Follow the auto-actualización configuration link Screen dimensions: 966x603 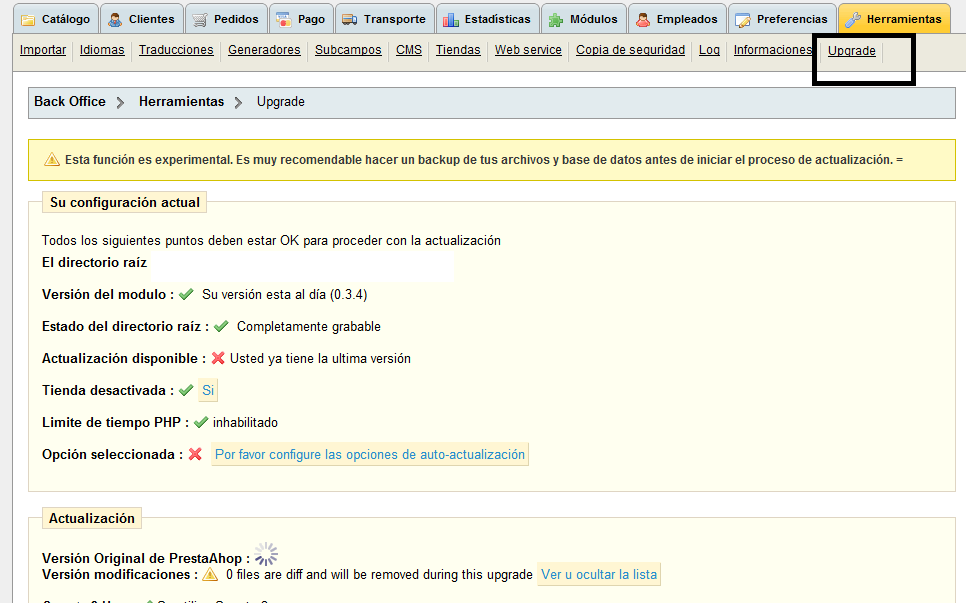click(x=369, y=453)
